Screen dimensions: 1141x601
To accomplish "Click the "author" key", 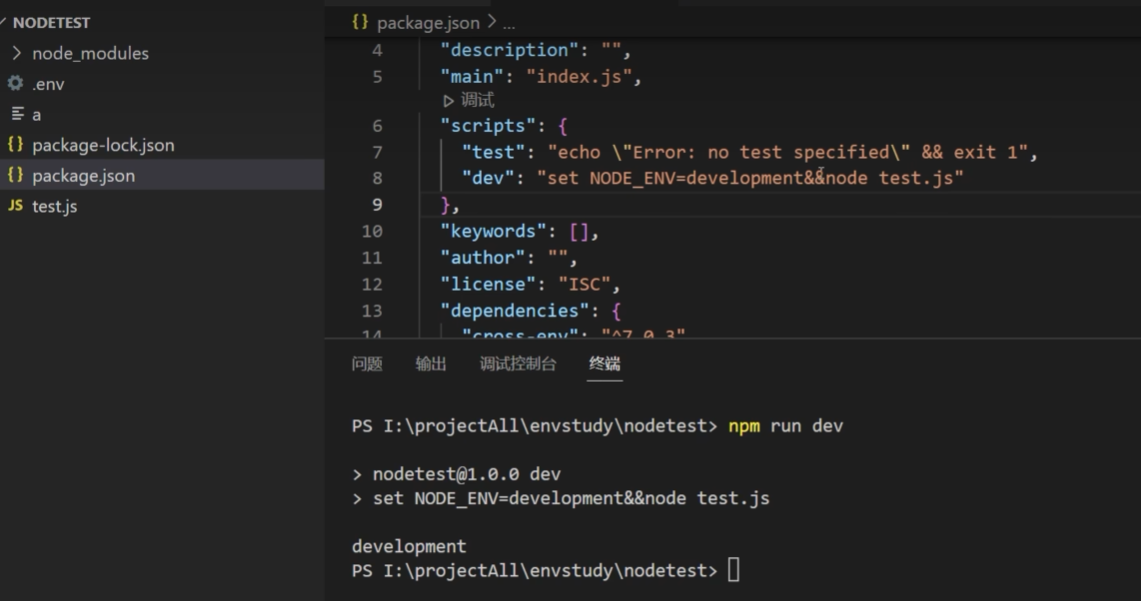I will 482,258.
